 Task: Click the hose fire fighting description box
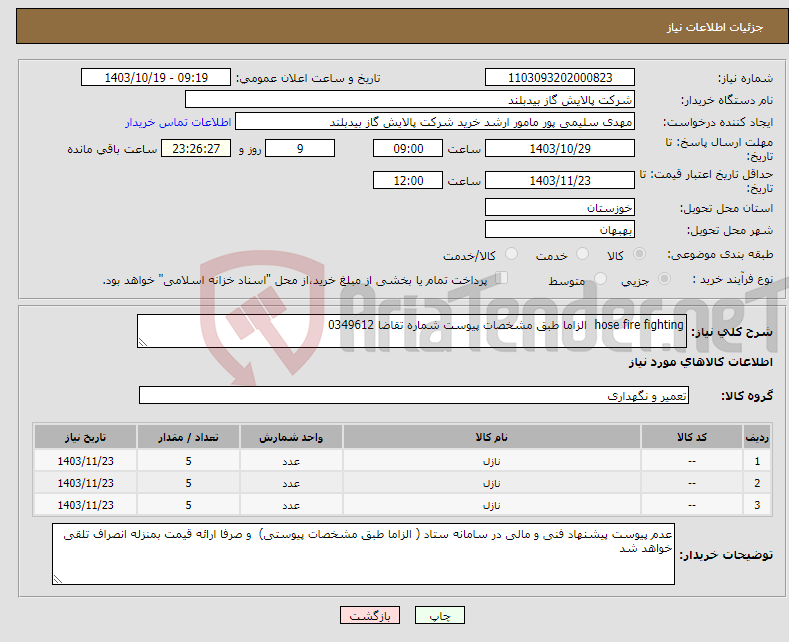(412, 331)
